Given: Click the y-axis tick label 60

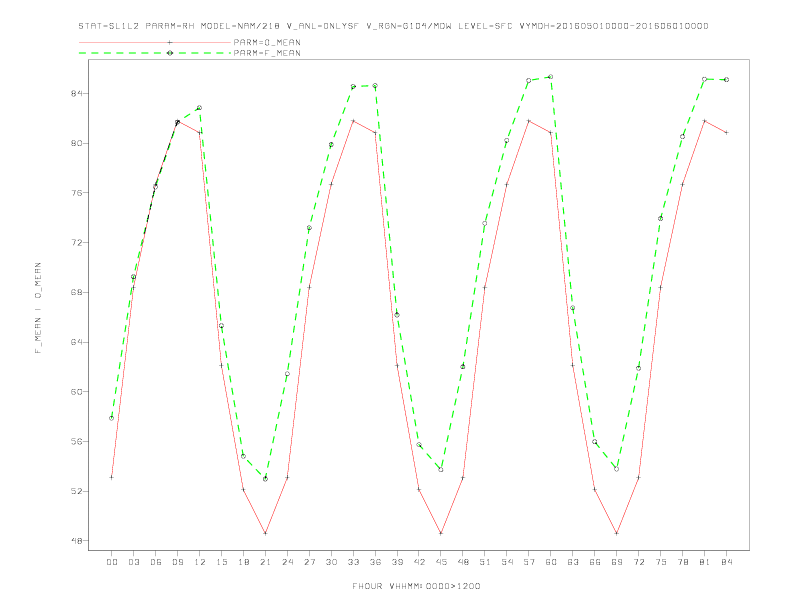Looking at the screenshot, I should coord(76,392).
